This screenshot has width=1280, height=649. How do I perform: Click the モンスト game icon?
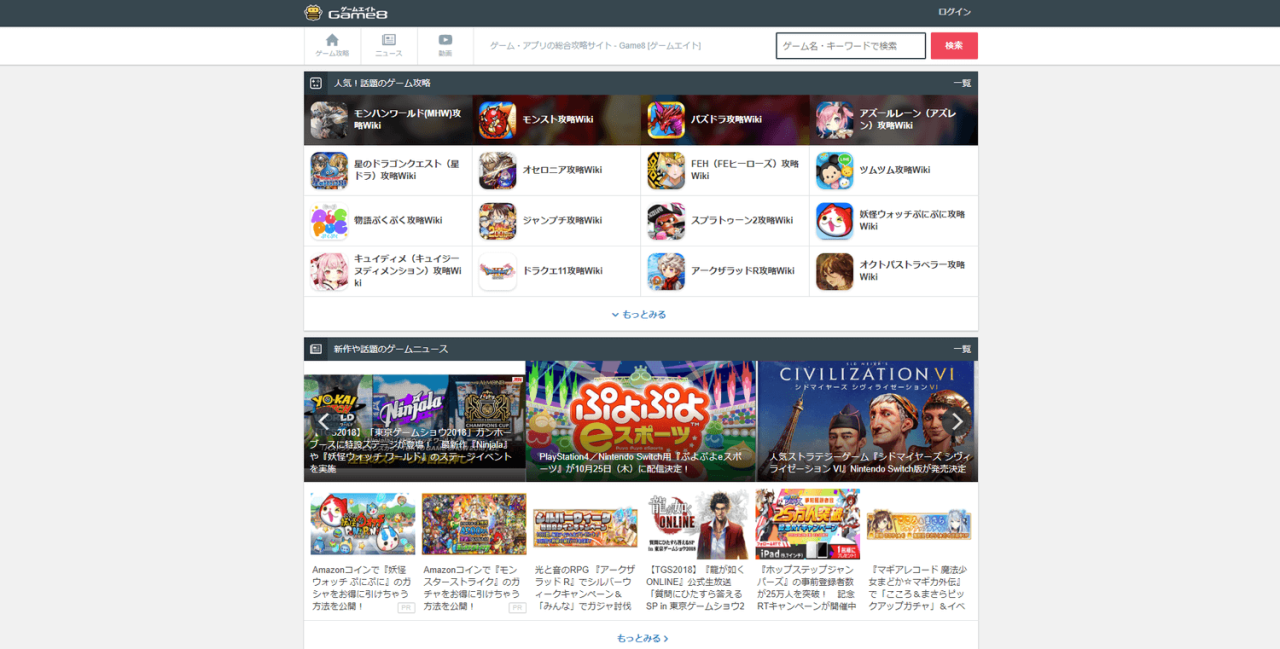[x=497, y=120]
